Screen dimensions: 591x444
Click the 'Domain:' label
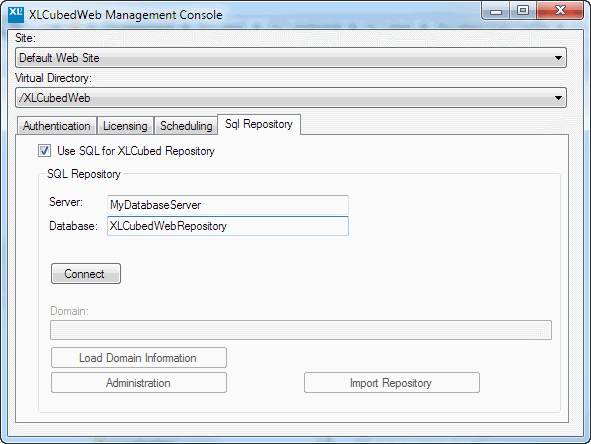[x=69, y=311]
